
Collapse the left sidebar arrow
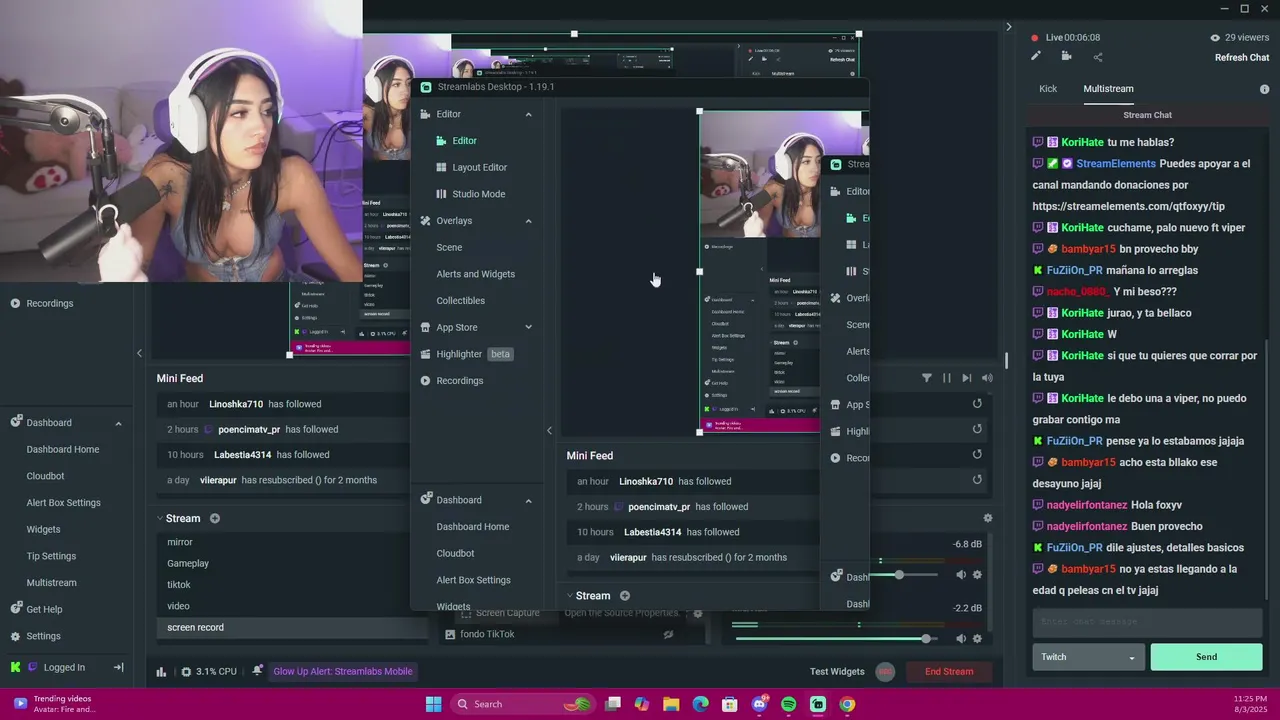[x=139, y=353]
